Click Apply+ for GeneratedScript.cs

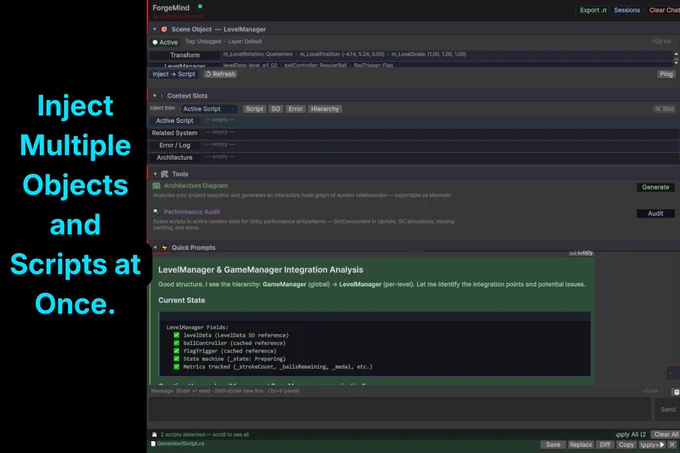(652, 445)
